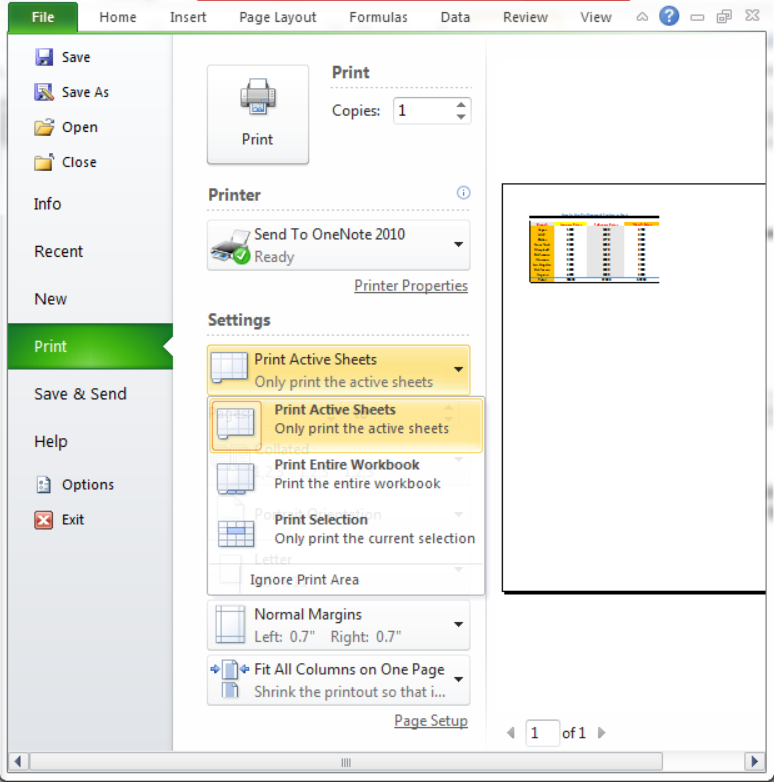774x782 pixels.
Task: Click the horizontal scrollbar thumb
Action: pos(346,762)
